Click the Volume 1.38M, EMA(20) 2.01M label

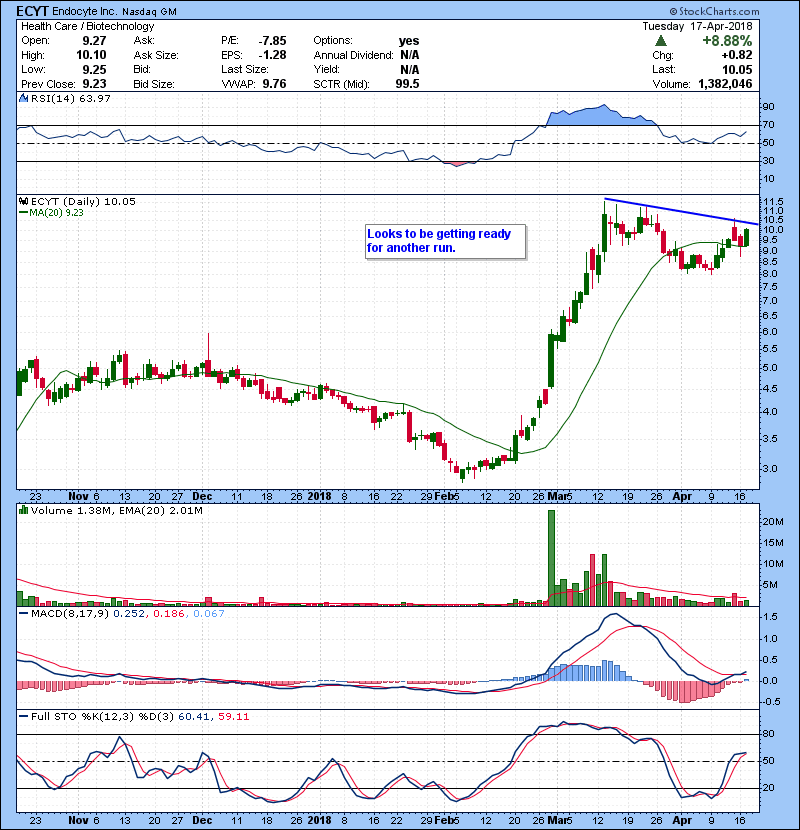[x=116, y=510]
